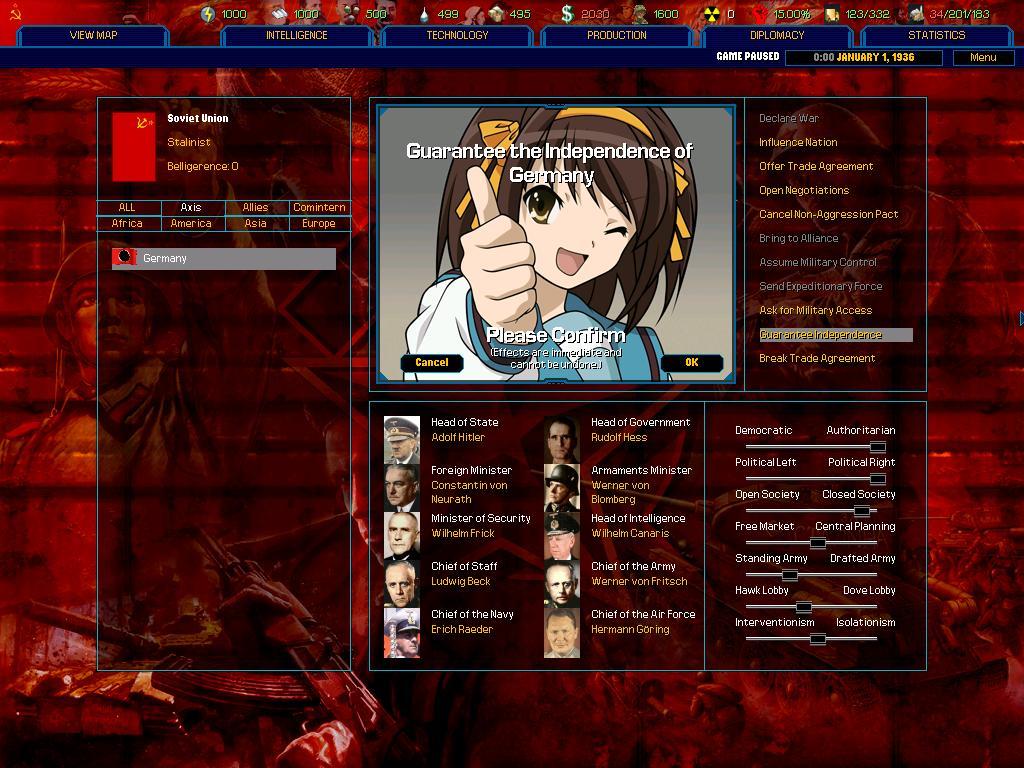Click Minister of Security Wilhelm Frick's portrait
This screenshot has height=768, width=1024.
[402, 536]
